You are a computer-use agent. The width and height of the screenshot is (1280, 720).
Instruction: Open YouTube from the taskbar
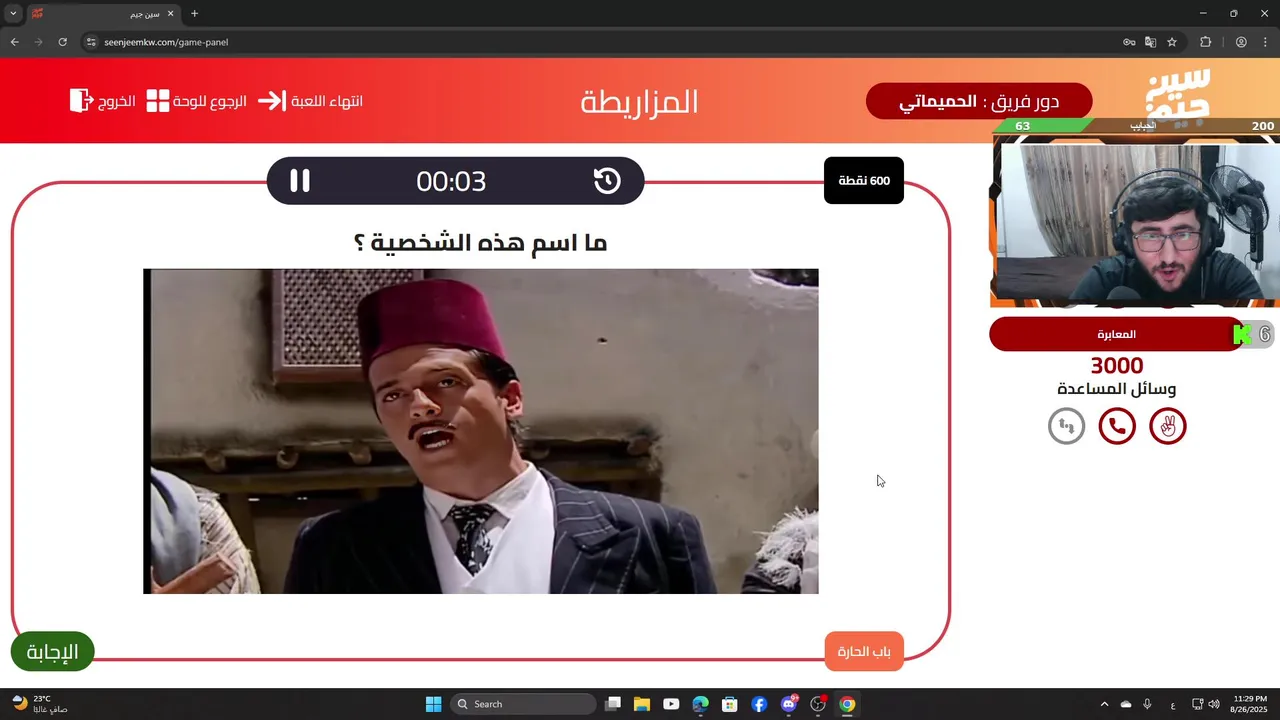tap(671, 704)
